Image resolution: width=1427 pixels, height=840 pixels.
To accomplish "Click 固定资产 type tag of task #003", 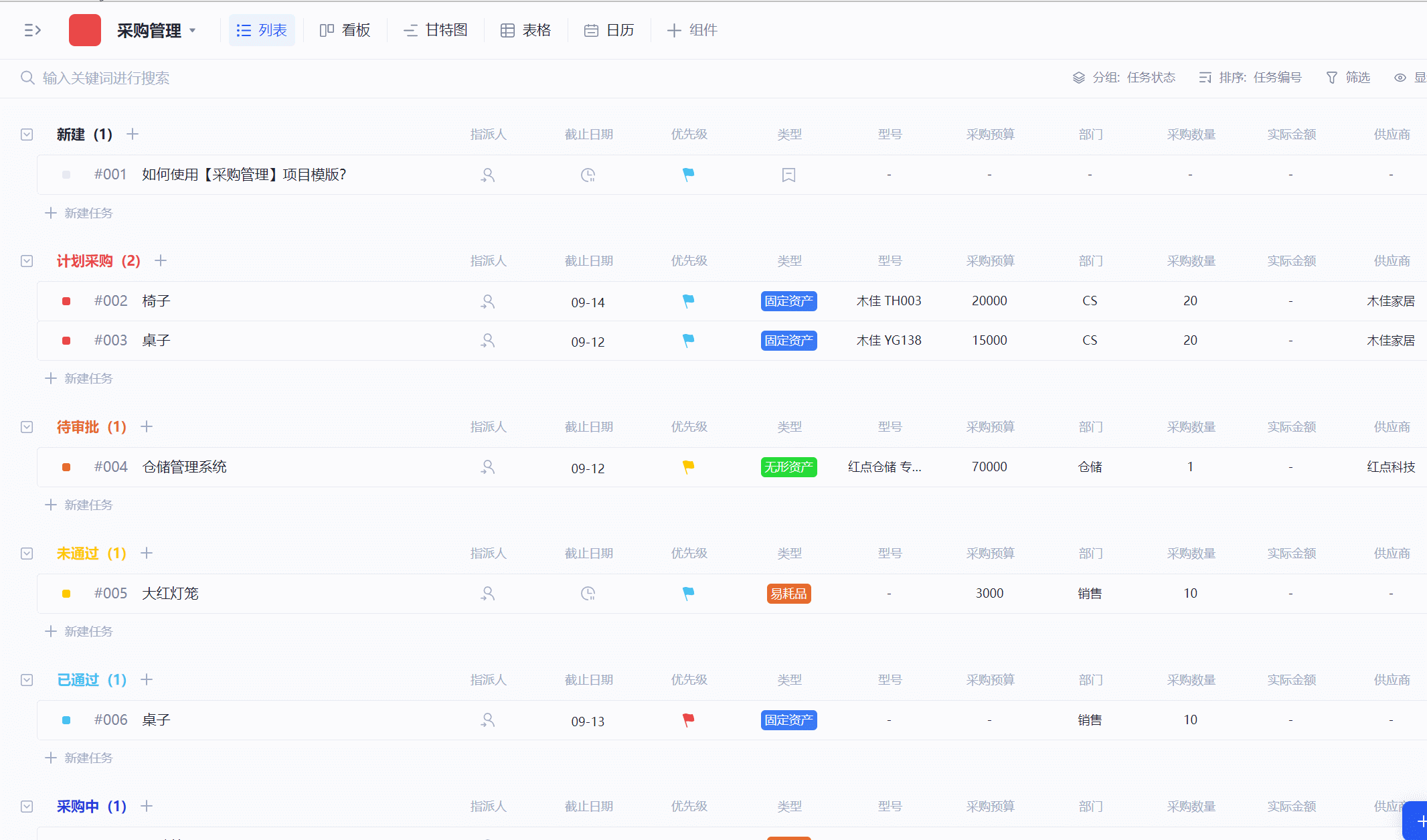I will coord(788,341).
